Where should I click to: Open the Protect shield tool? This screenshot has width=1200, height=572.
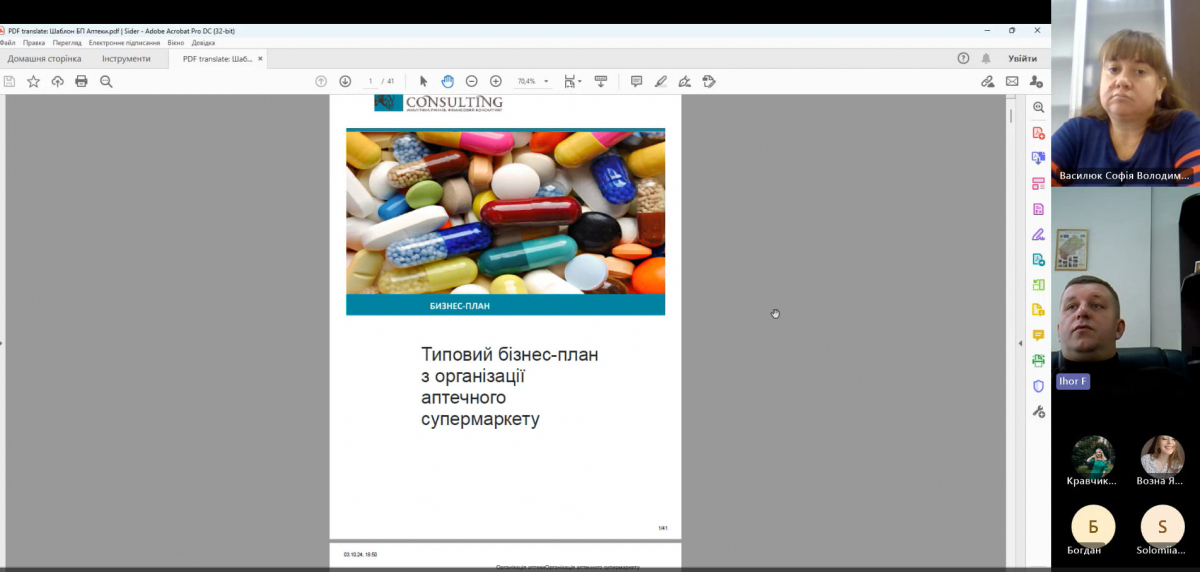[x=1038, y=386]
